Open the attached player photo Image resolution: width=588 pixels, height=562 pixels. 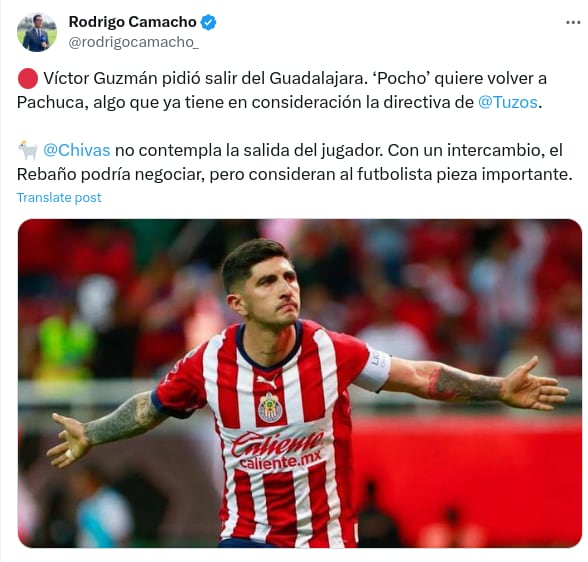[x=300, y=383]
